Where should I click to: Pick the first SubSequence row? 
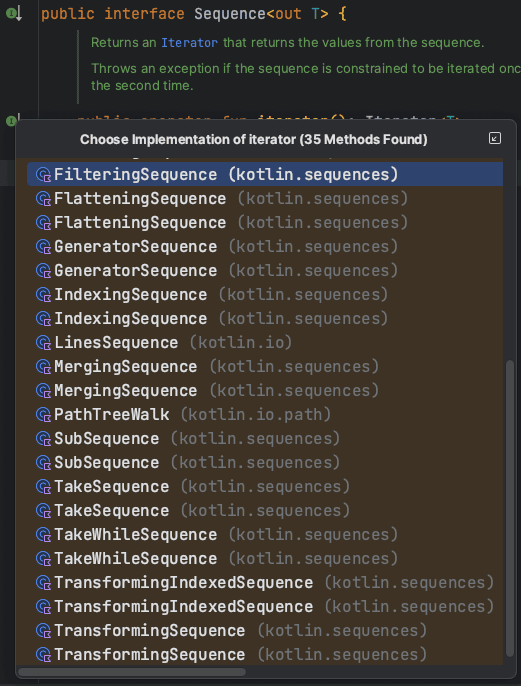(x=265, y=438)
